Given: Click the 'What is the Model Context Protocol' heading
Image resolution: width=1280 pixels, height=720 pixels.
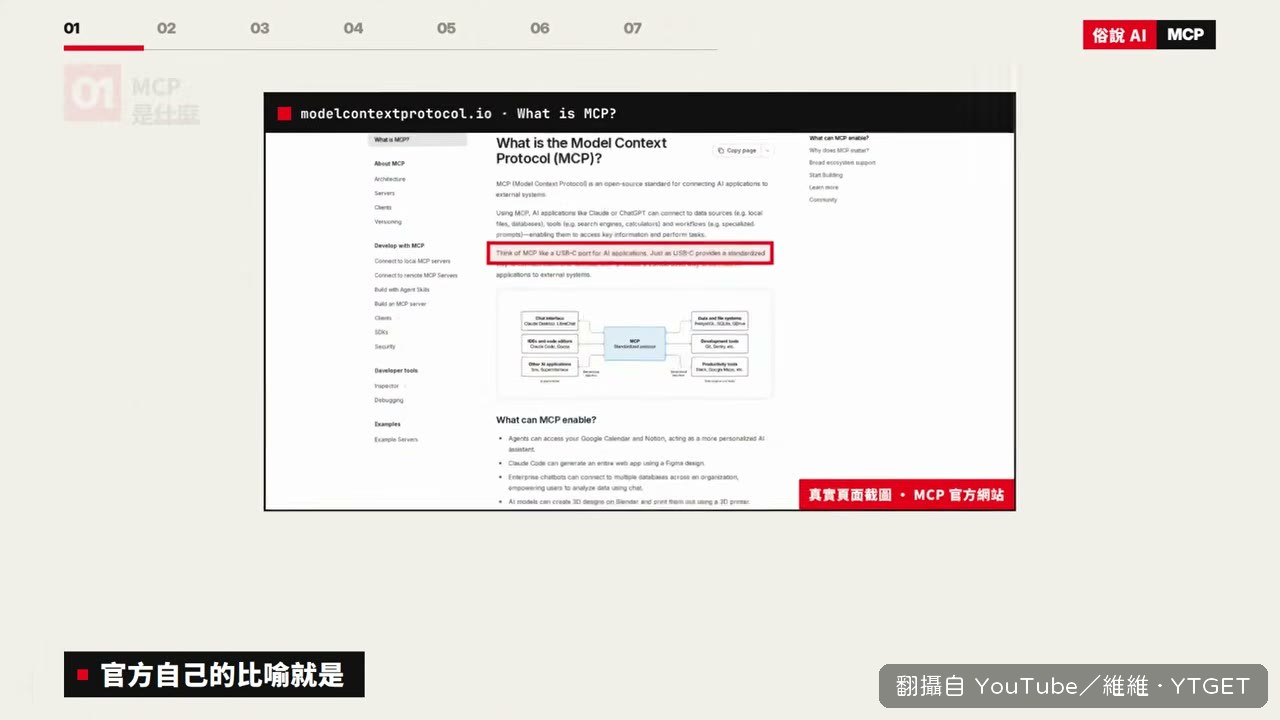Looking at the screenshot, I should point(581,151).
